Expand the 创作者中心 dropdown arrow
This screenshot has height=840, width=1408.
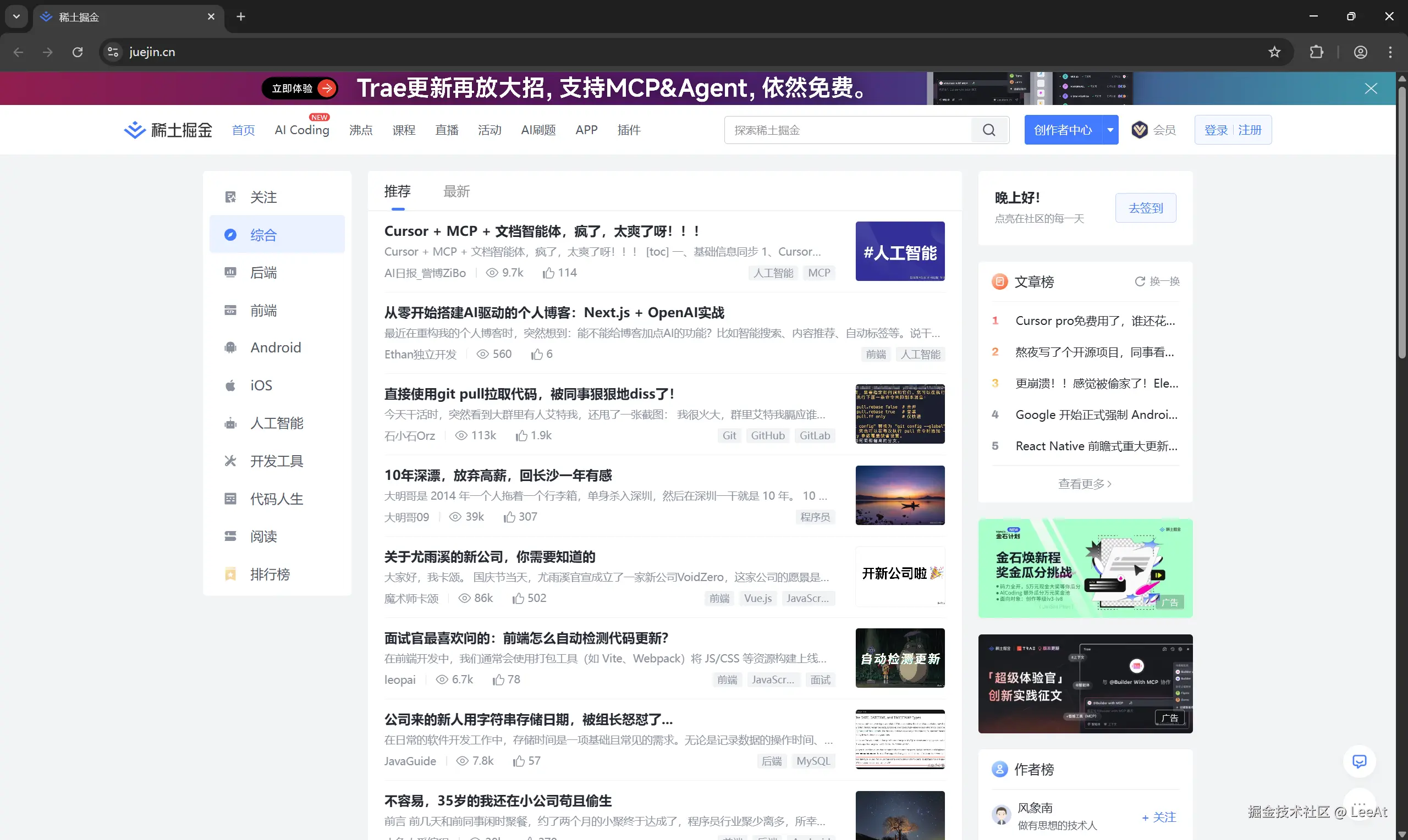(x=1110, y=130)
